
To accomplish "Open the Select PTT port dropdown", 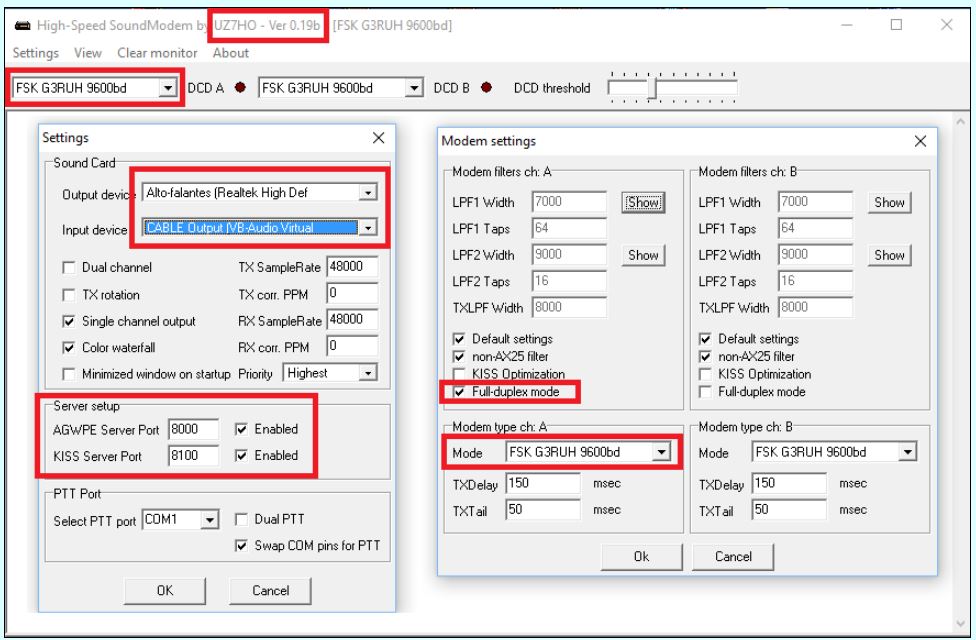I will pos(210,520).
